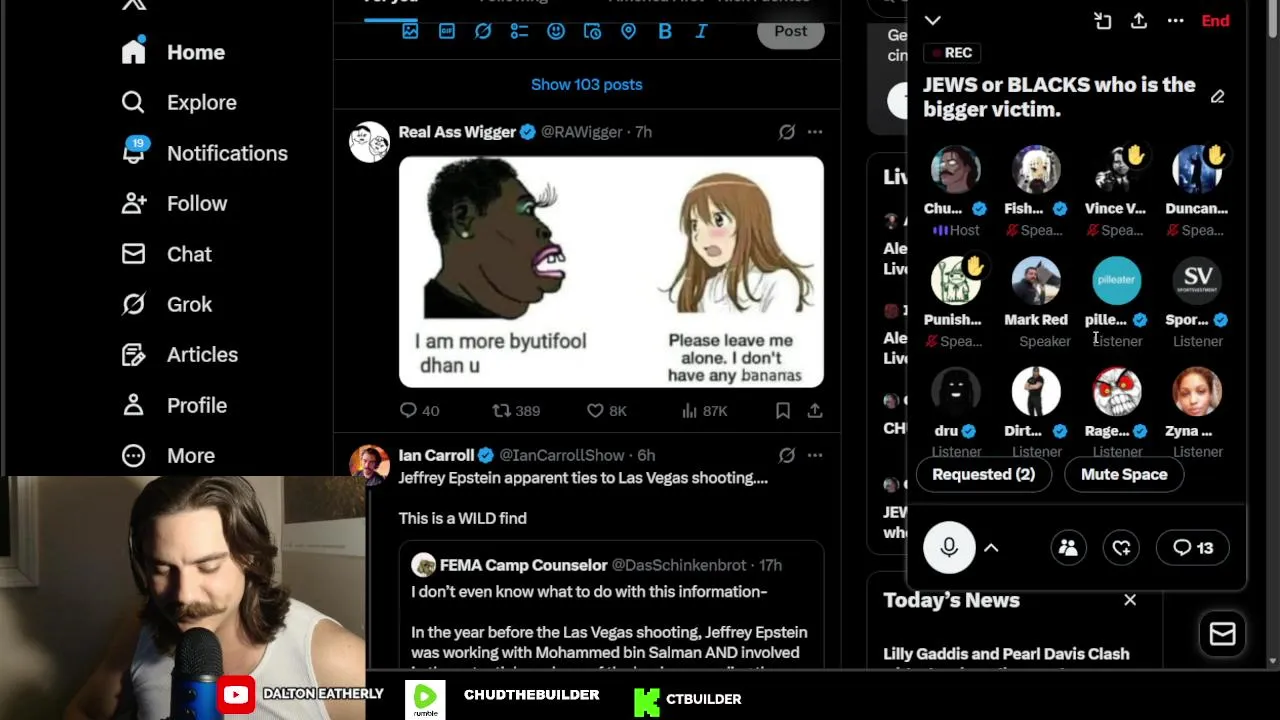This screenshot has width=1280, height=720.
Task: Click the composer GIF icon
Action: point(447,31)
